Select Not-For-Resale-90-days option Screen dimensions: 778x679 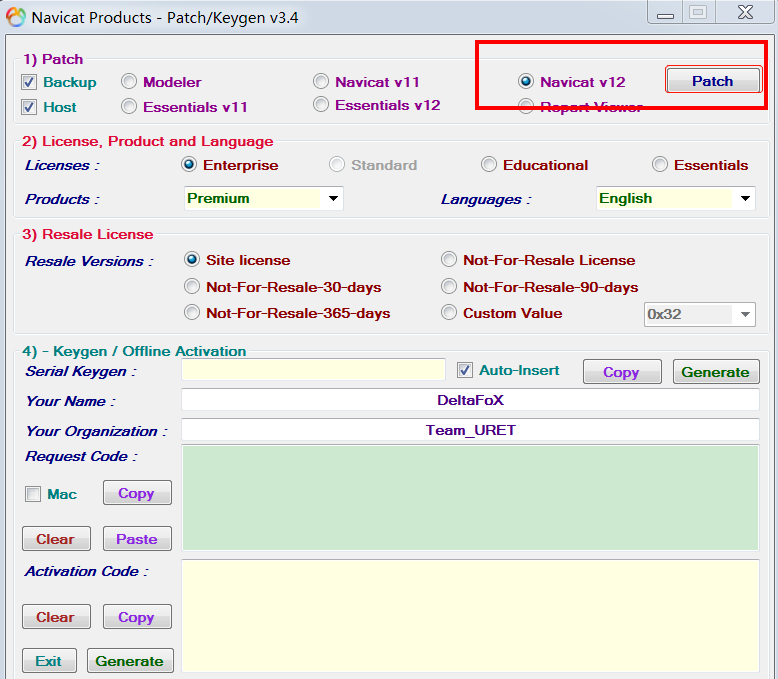point(449,286)
